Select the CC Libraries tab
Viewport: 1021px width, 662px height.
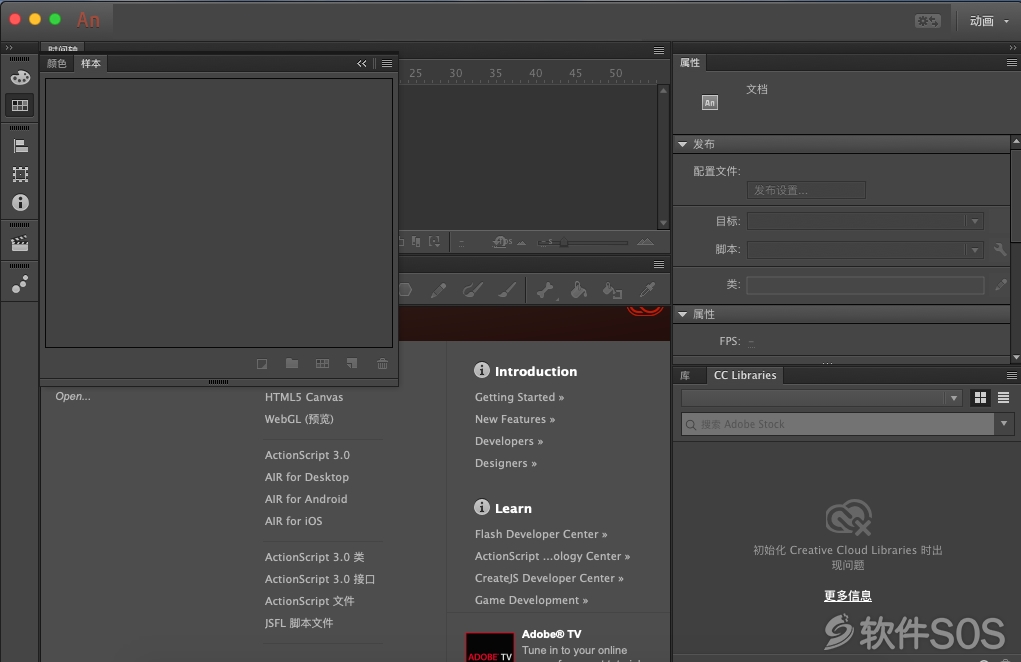tap(745, 376)
